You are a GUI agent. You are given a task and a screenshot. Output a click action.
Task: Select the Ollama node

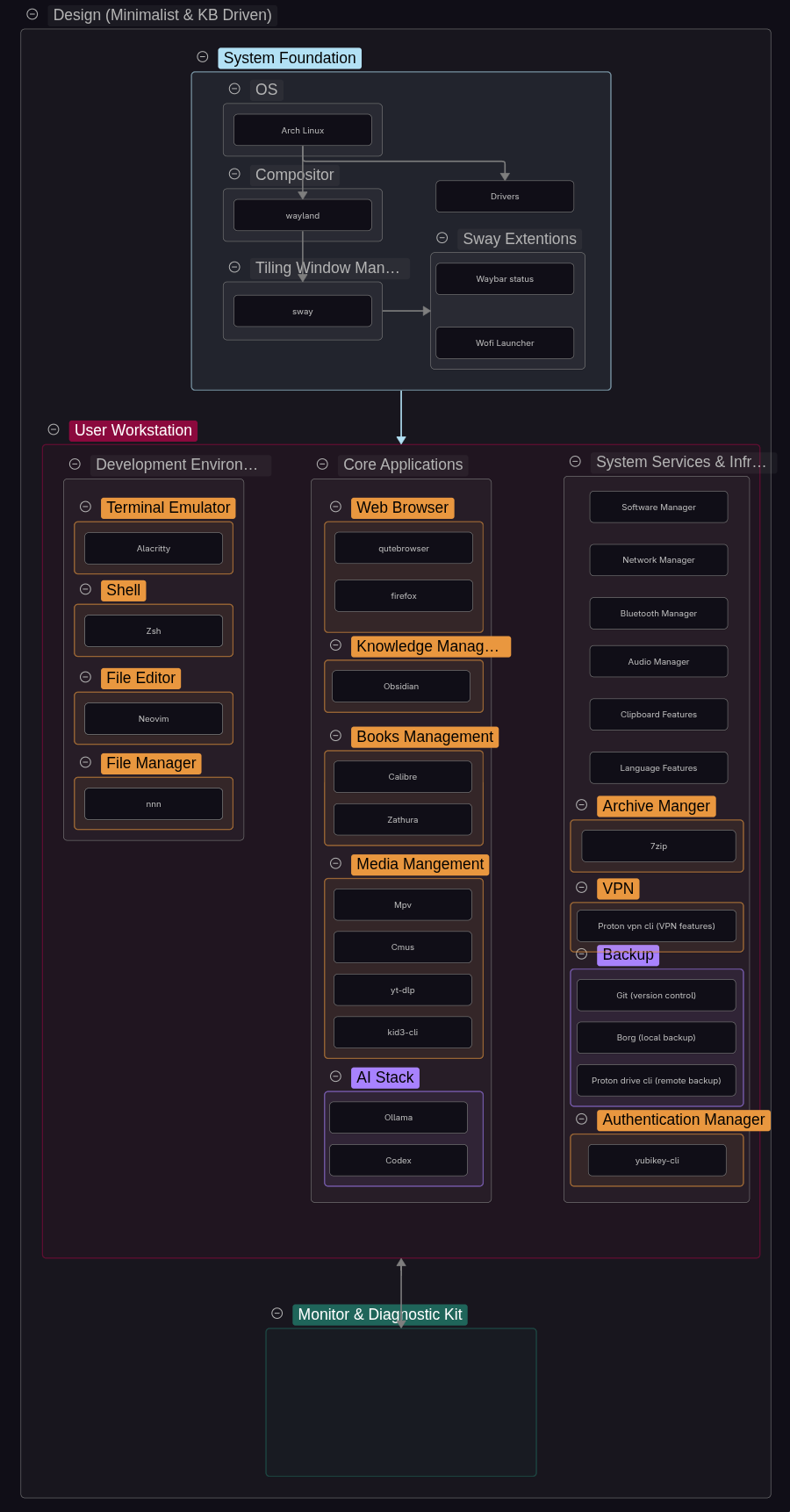click(399, 1117)
